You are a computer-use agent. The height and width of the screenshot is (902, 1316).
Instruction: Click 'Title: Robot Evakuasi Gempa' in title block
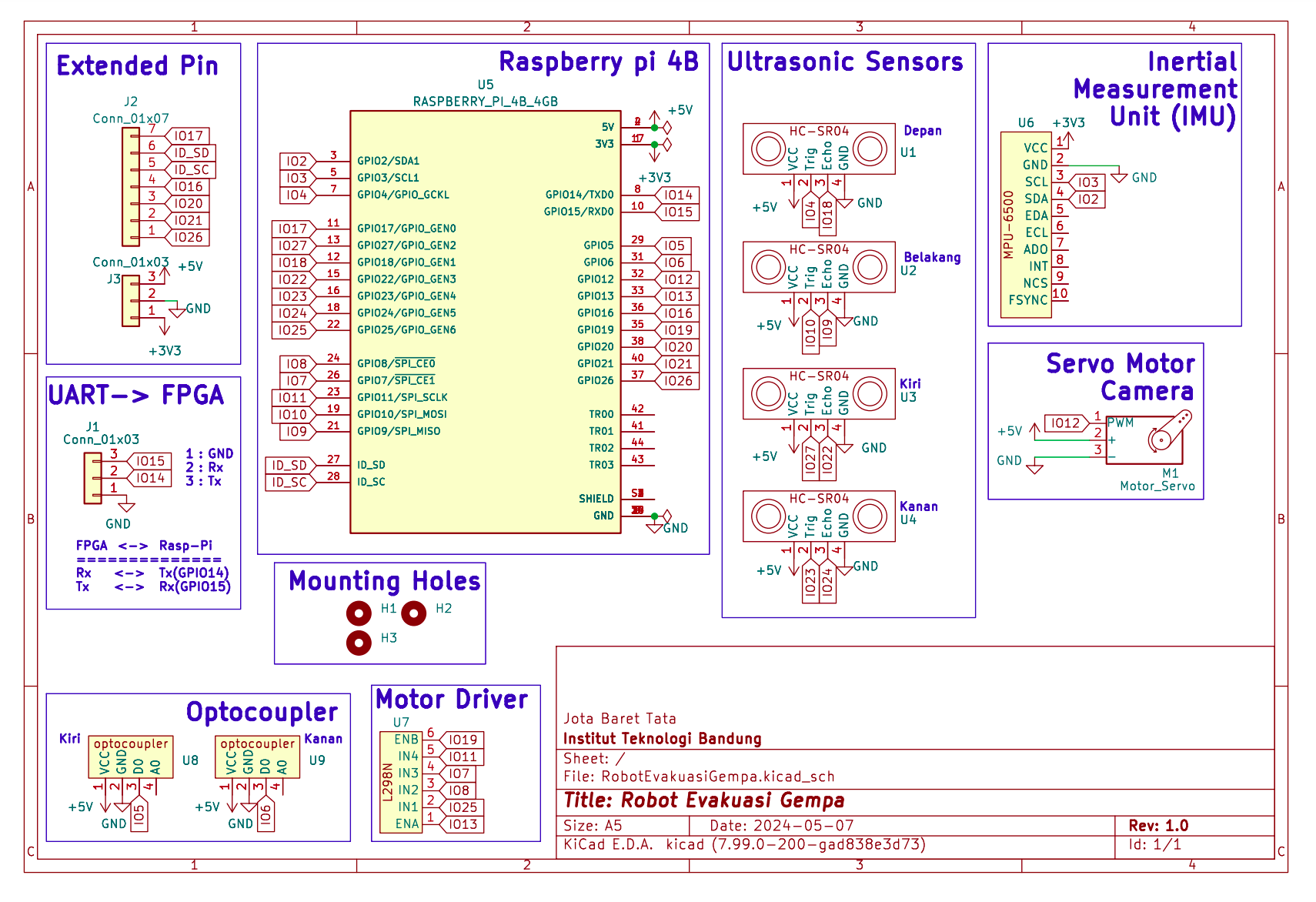[704, 800]
